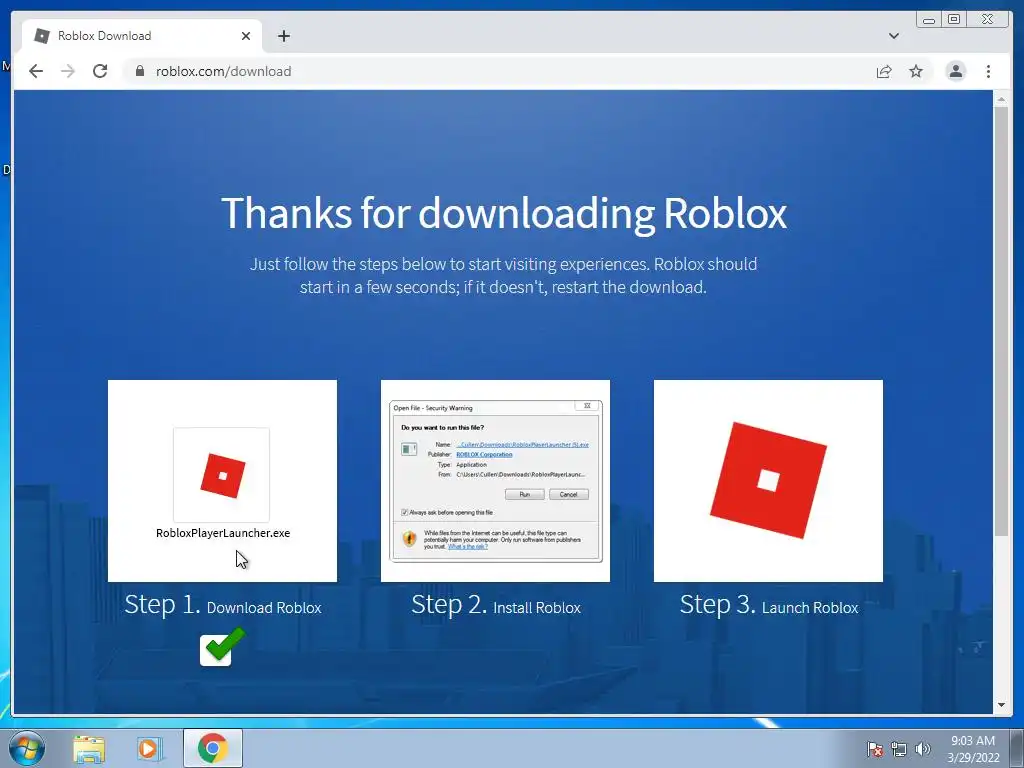Click the browser forward arrow

tap(68, 71)
